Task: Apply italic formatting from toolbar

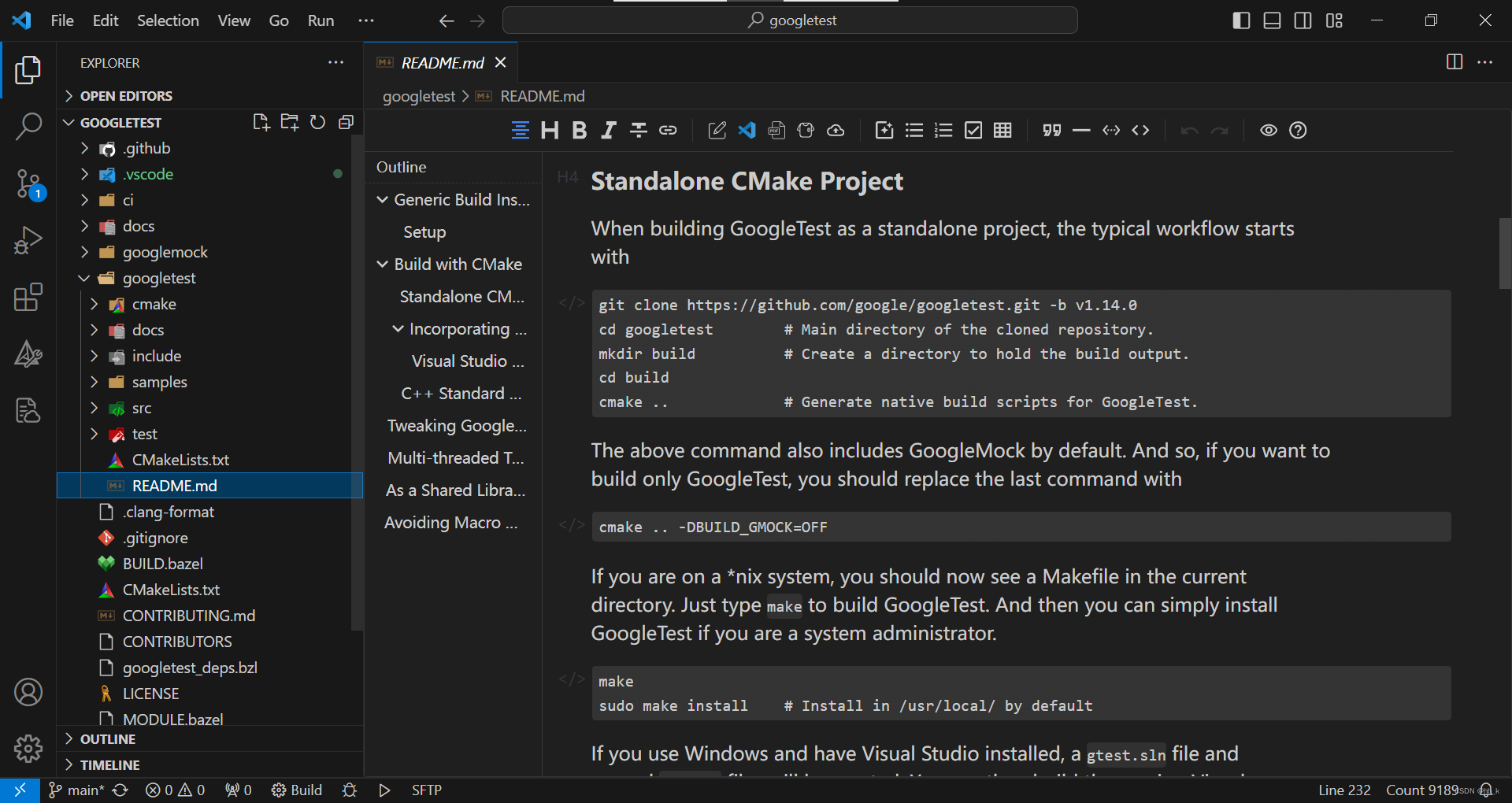Action: pos(608,131)
